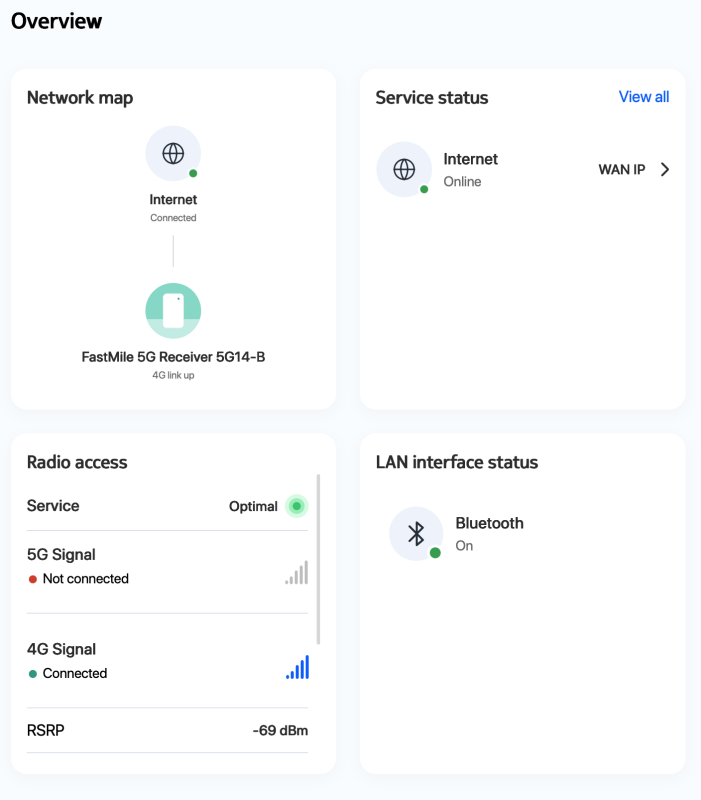Click the FastMile 5G Receiver 5G14-B label
The width and height of the screenshot is (701, 800).
click(x=173, y=356)
